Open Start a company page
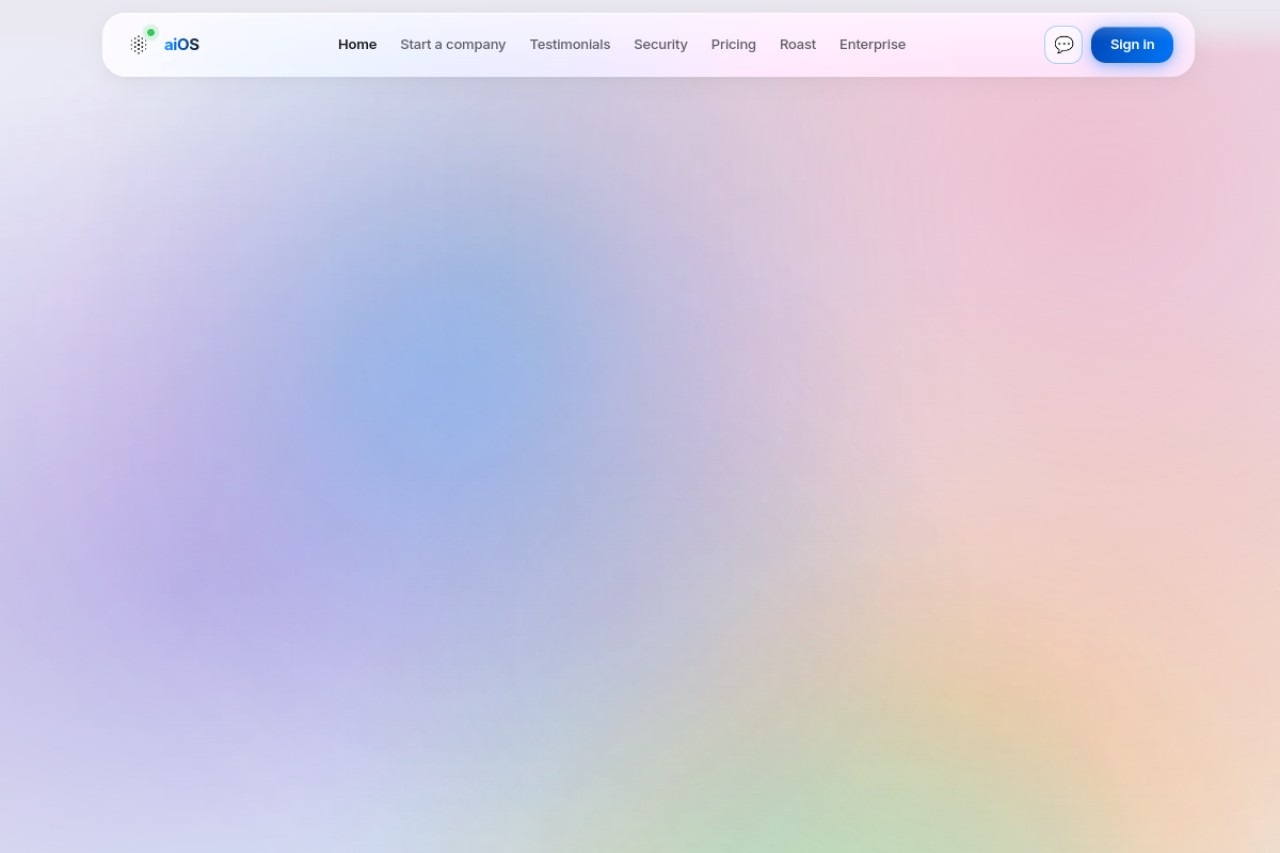 [453, 45]
